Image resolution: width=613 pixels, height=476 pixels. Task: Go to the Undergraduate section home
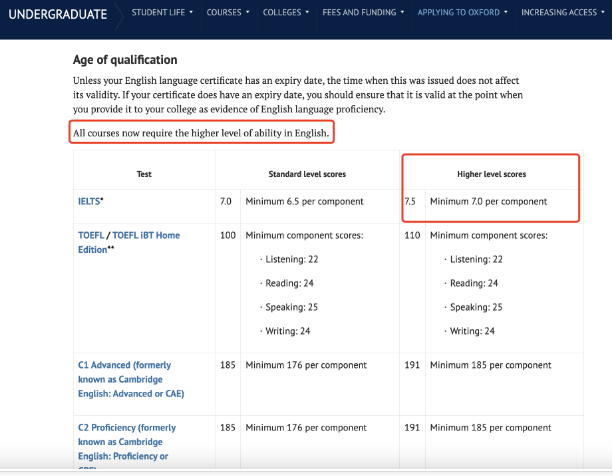pos(58,14)
